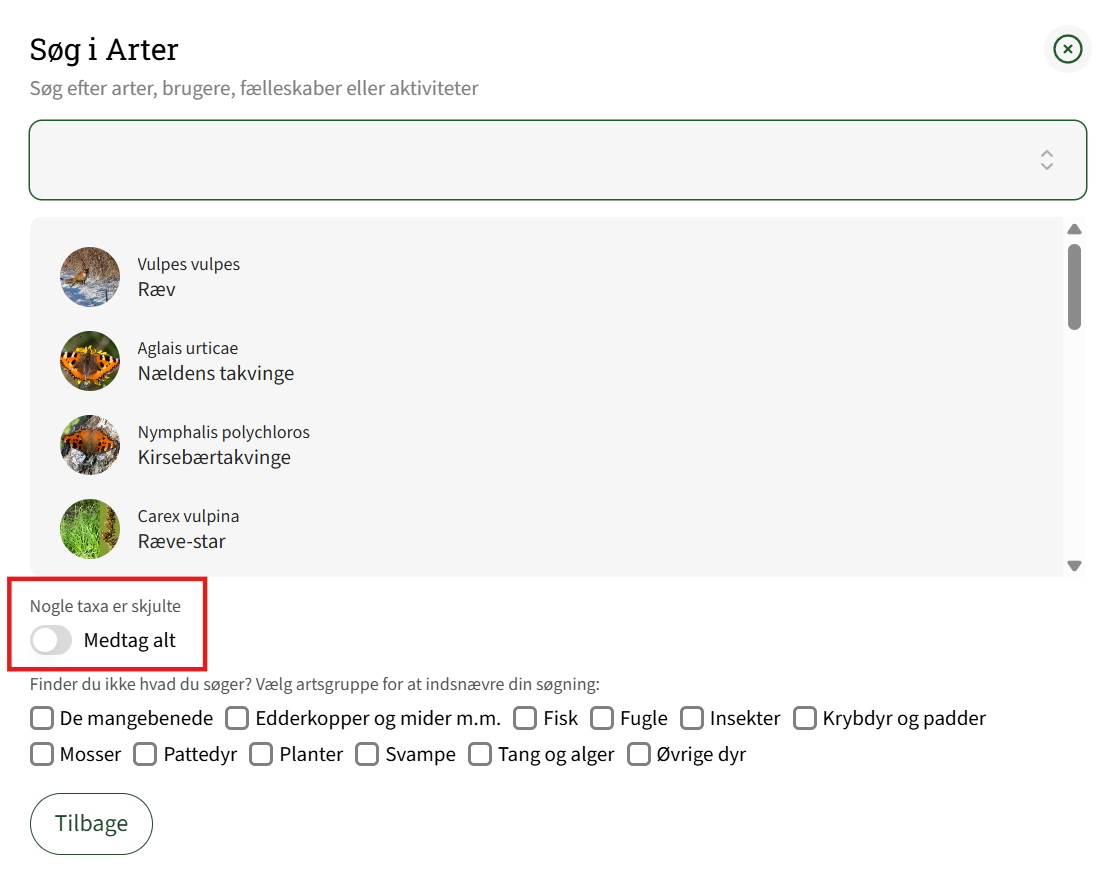Tick the Fugle checkbox
The width and height of the screenshot is (1113, 880).
pyautogui.click(x=602, y=718)
